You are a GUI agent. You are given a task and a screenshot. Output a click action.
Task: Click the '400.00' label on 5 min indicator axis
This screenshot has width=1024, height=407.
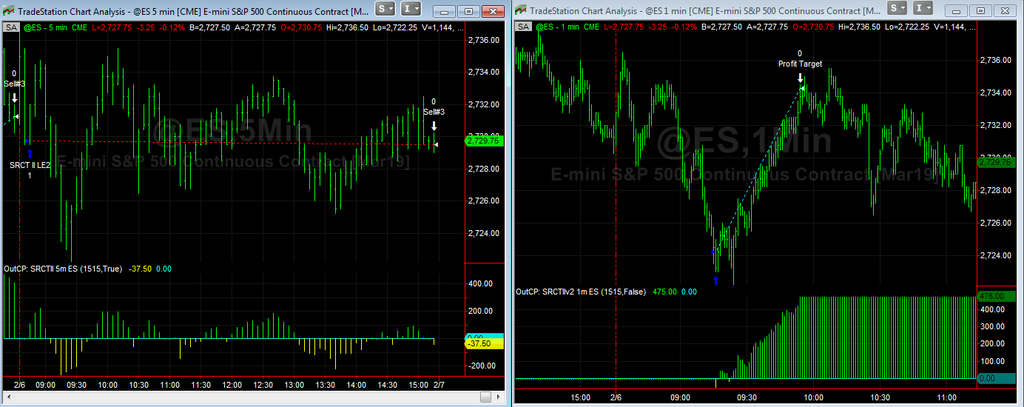pyautogui.click(x=479, y=284)
